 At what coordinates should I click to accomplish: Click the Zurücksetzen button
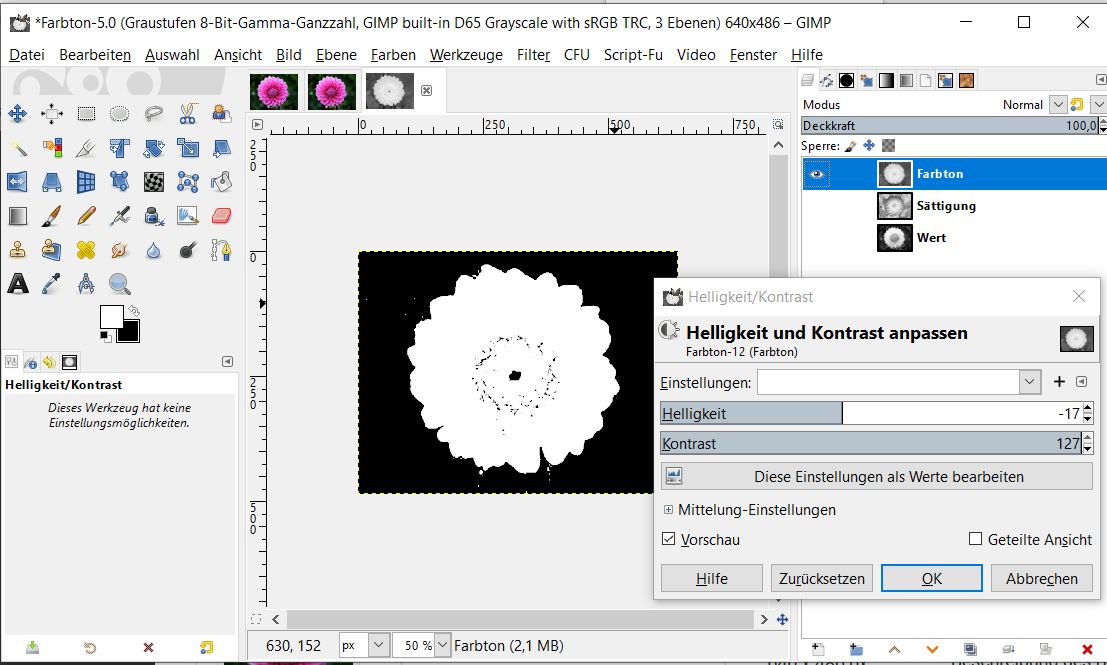click(822, 578)
